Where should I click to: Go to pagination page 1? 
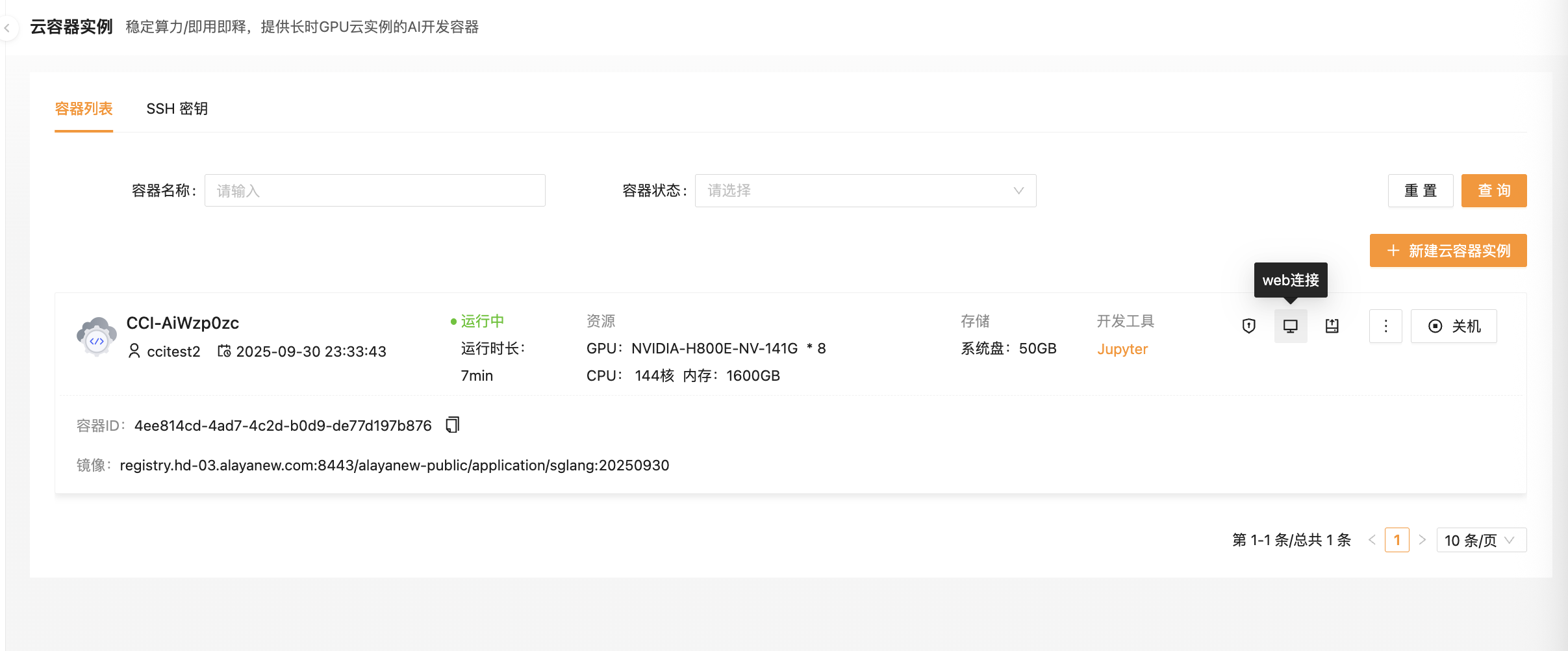(x=1397, y=540)
